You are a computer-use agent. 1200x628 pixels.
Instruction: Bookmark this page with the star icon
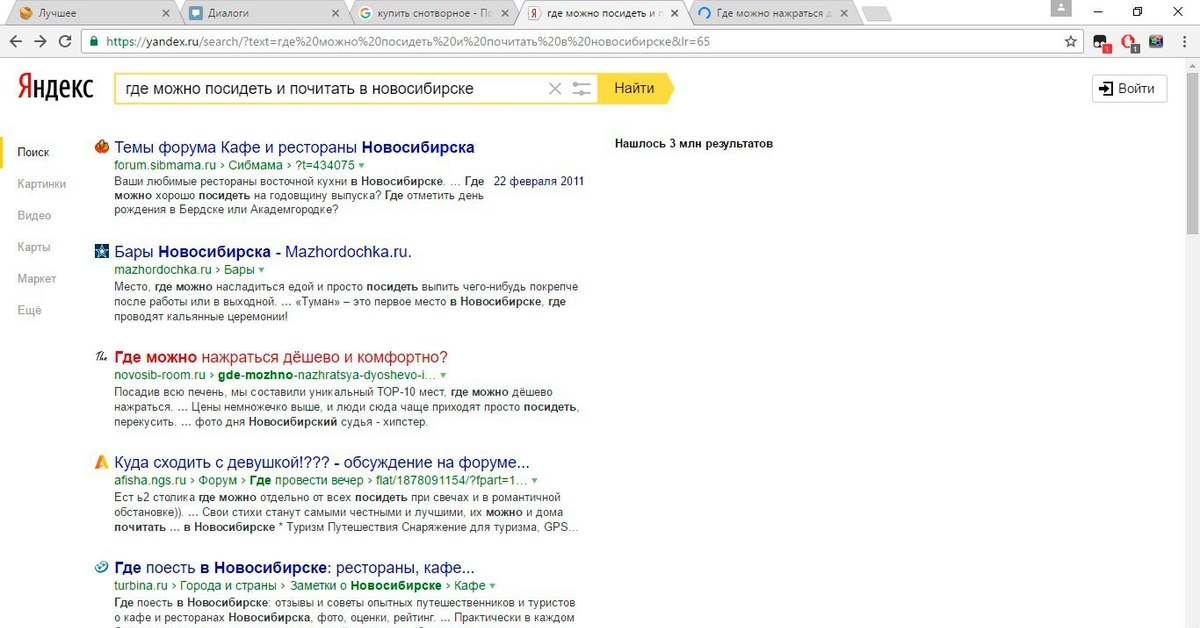point(1071,42)
